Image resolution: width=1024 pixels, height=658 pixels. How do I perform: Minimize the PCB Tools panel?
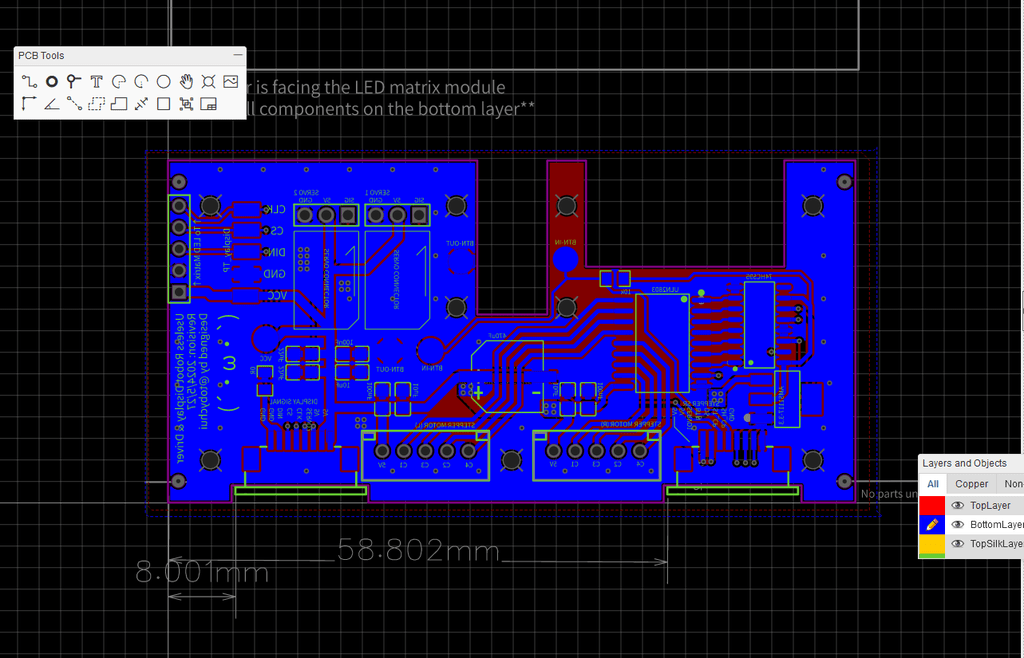click(x=238, y=55)
